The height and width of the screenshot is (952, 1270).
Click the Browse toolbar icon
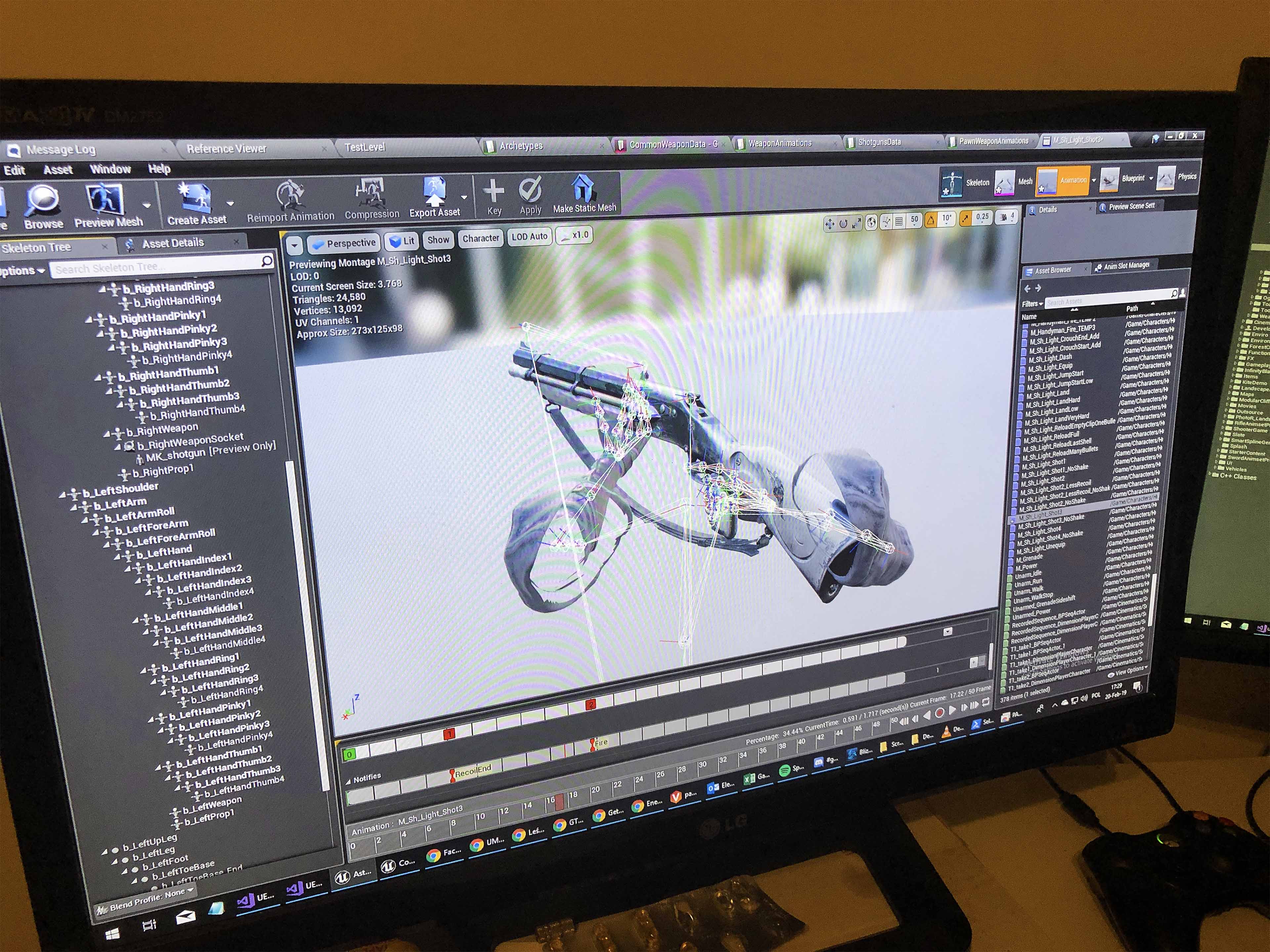(42, 200)
